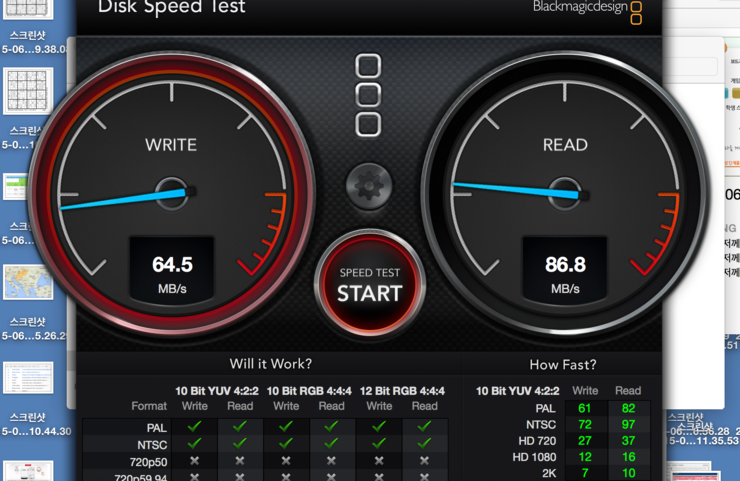This screenshot has height=481, width=740.
Task: Click NTSC 10 Bit YUV read checkmark
Action: click(240, 443)
